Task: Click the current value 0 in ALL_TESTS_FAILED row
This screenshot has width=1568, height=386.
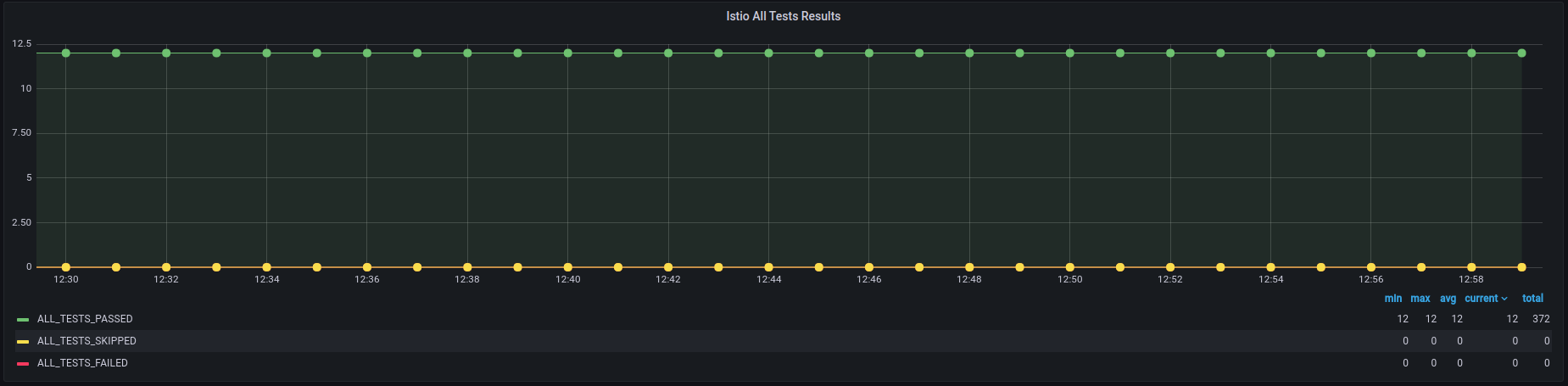Action: tap(1515, 363)
